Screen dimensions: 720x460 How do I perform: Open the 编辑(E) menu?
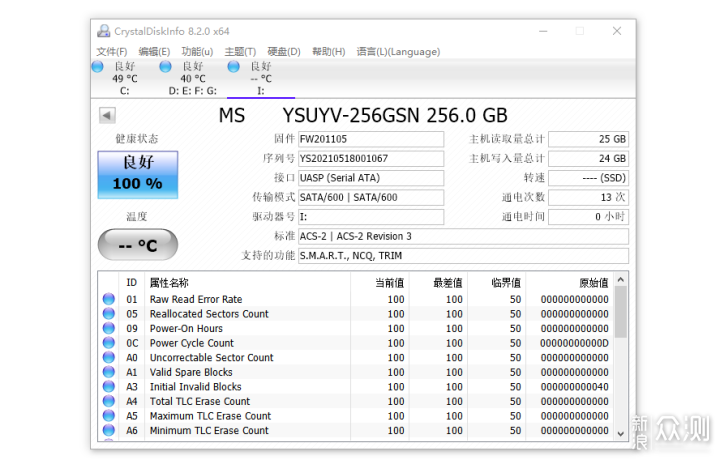tap(154, 51)
